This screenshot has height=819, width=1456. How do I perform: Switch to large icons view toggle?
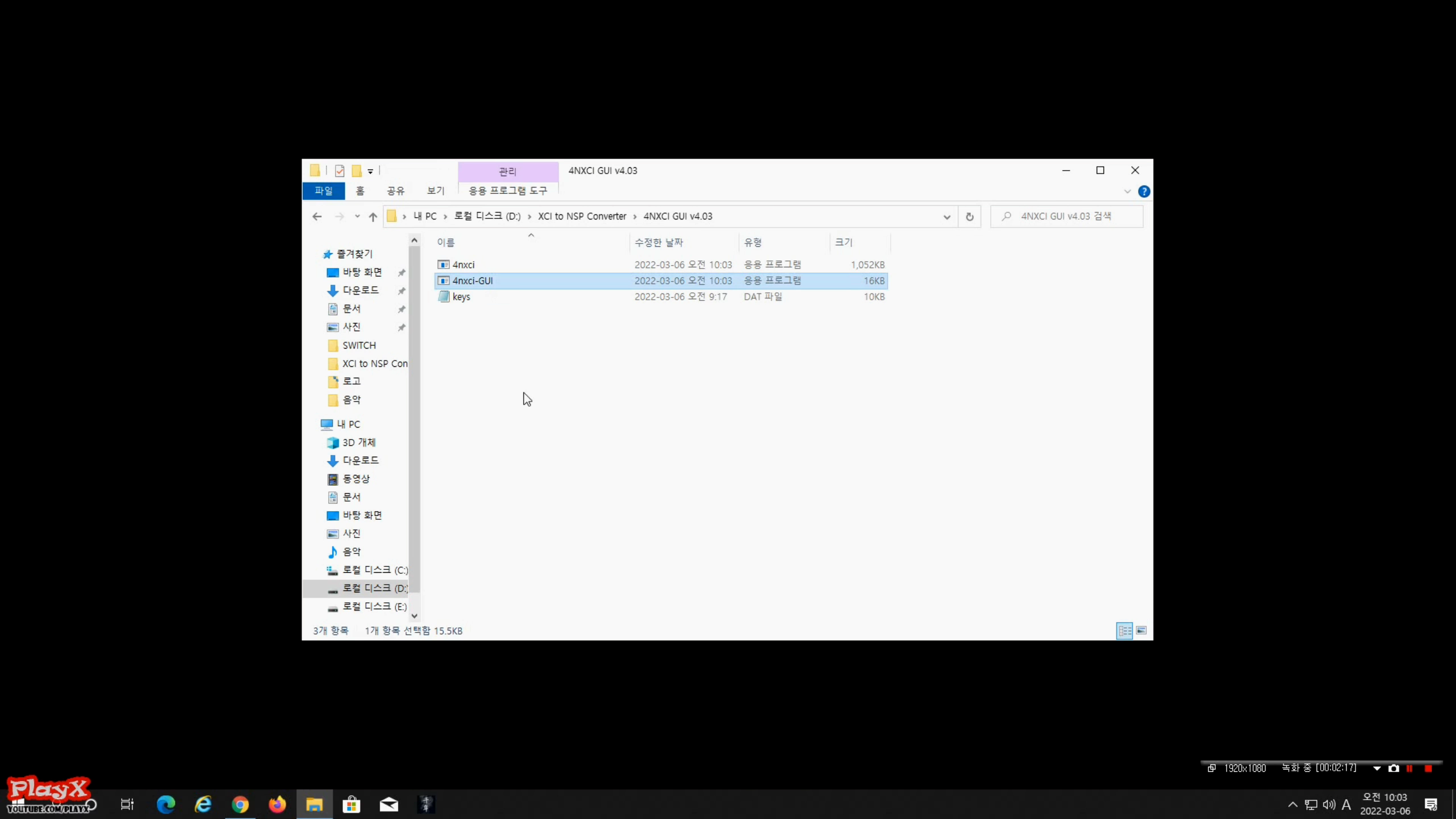pos(1141,630)
